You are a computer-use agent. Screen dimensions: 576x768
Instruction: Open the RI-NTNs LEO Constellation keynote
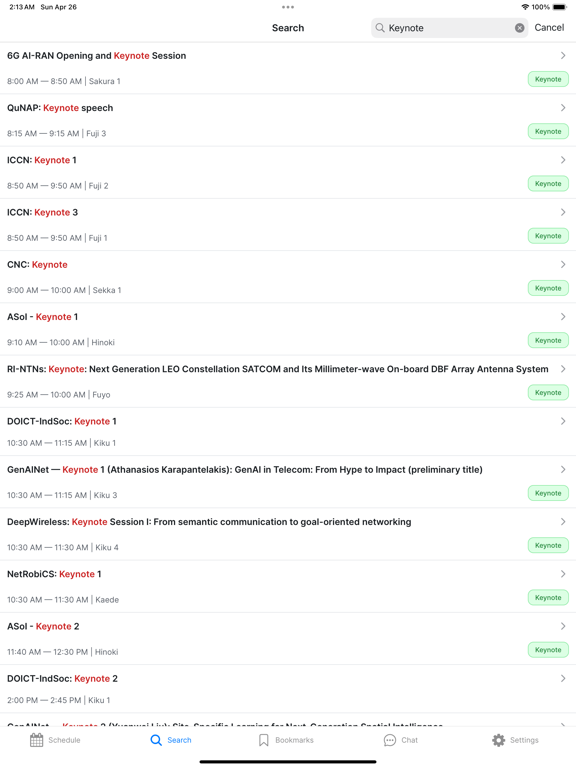click(x=288, y=382)
